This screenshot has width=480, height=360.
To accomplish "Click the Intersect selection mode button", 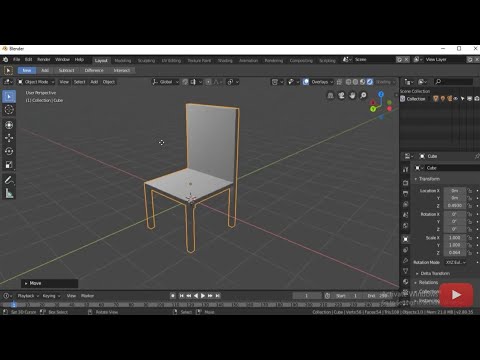I will [122, 70].
